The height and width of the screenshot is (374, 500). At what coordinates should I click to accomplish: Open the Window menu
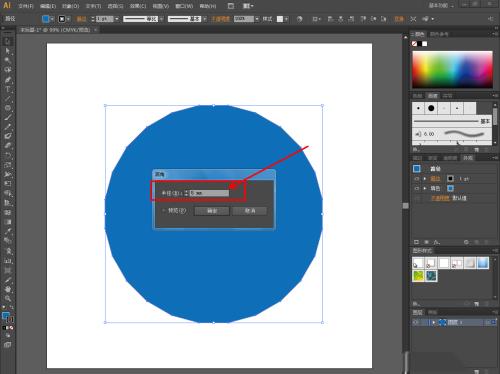point(184,6)
